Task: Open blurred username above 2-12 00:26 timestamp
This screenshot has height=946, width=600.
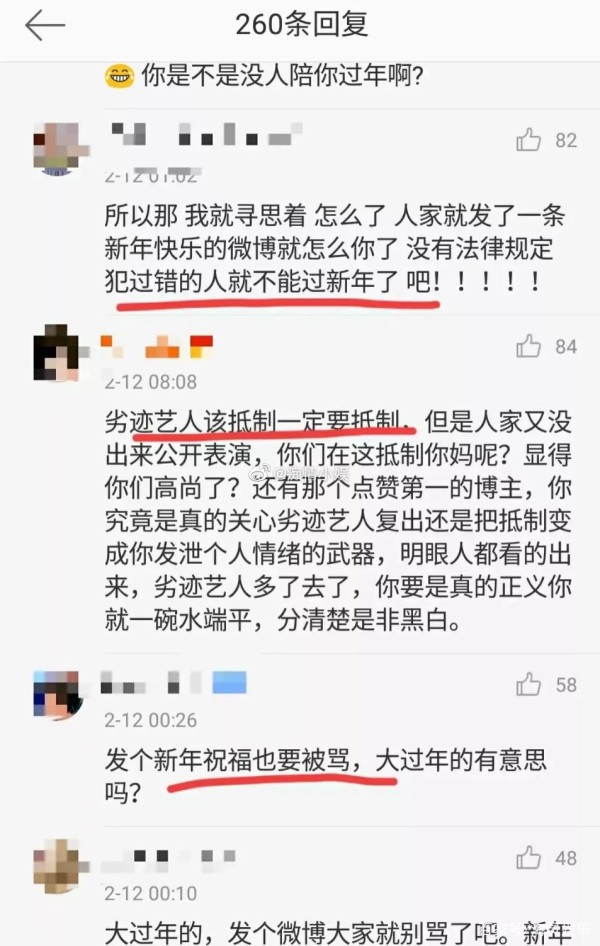Action: (x=174, y=682)
